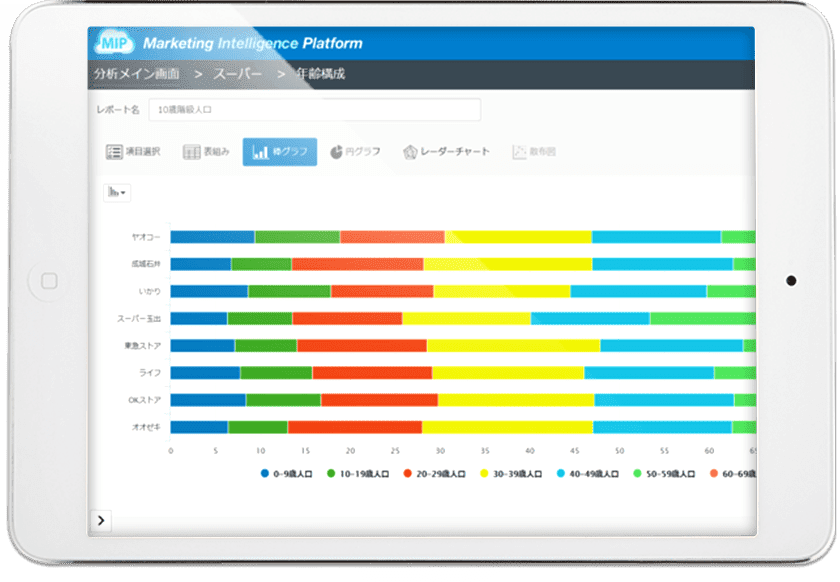Select the yellow segment of 東急ストア bar
840x582 pixels.
(x=513, y=346)
